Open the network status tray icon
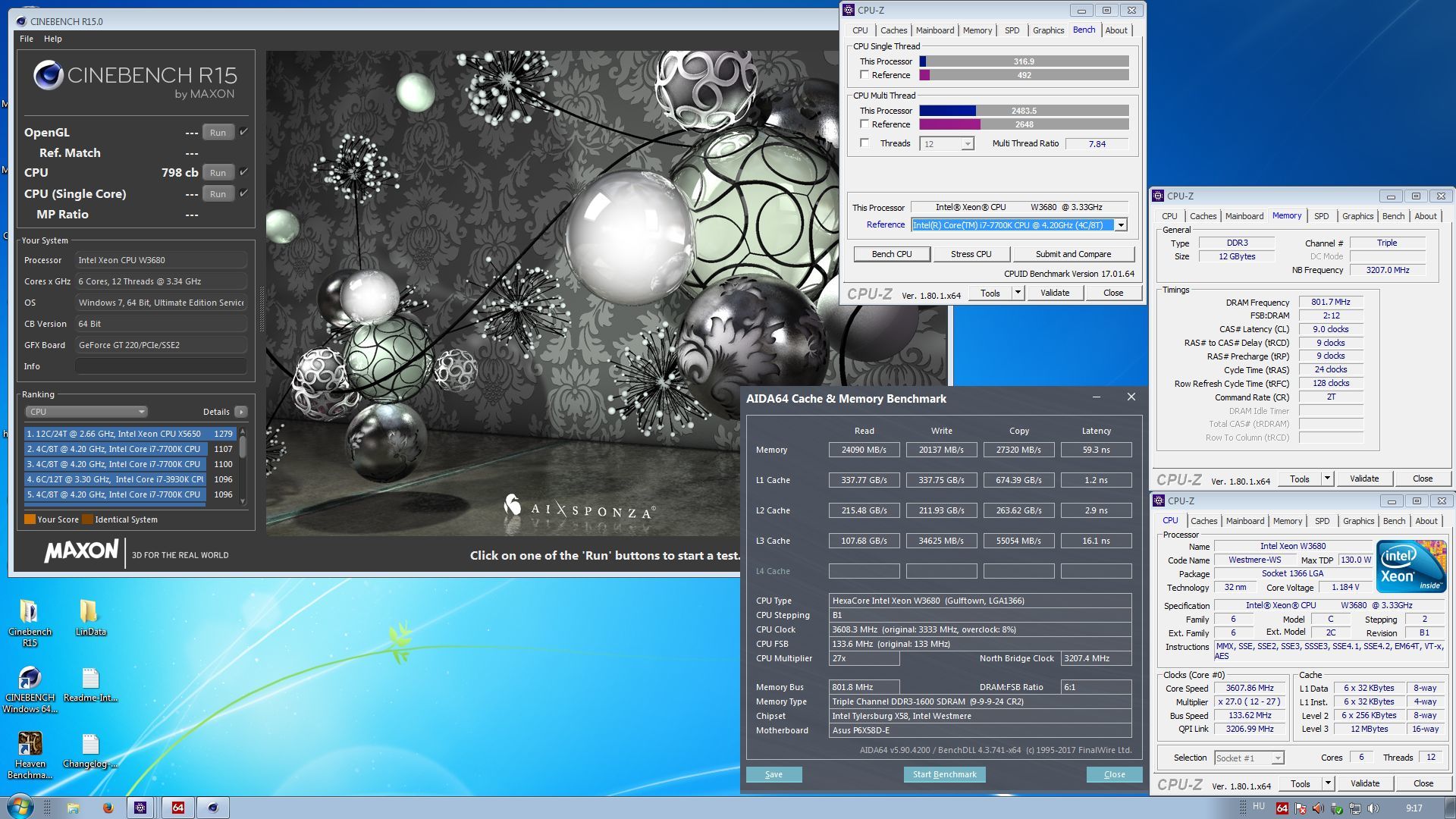Screen dimensions: 1456x819 pyautogui.click(x=1354, y=808)
